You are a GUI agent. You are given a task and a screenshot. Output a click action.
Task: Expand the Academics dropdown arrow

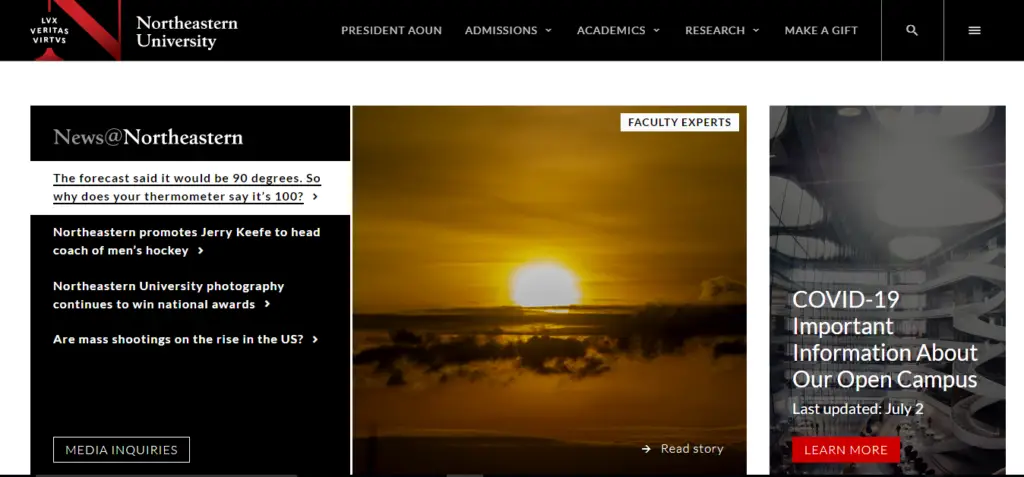click(x=656, y=30)
